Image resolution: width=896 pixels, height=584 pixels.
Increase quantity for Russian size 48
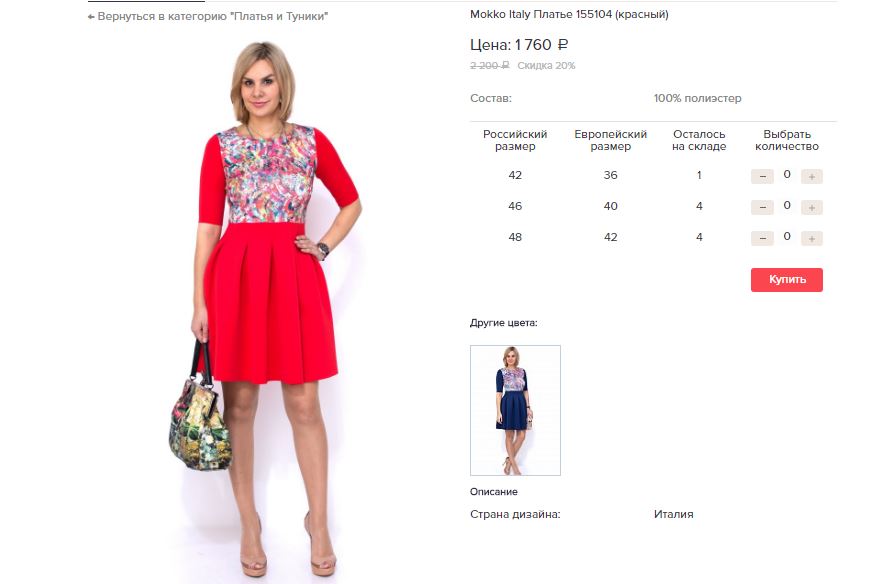pos(811,238)
